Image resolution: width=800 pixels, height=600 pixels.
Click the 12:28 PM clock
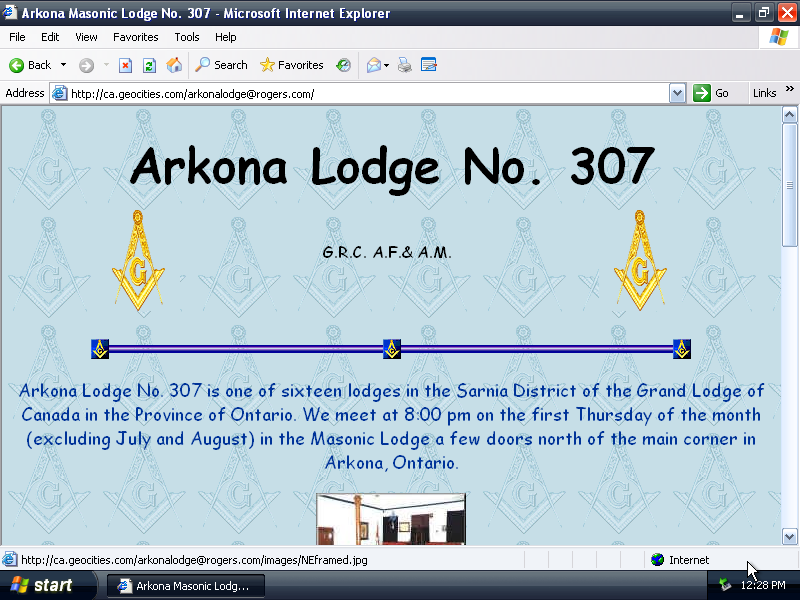[x=763, y=585]
